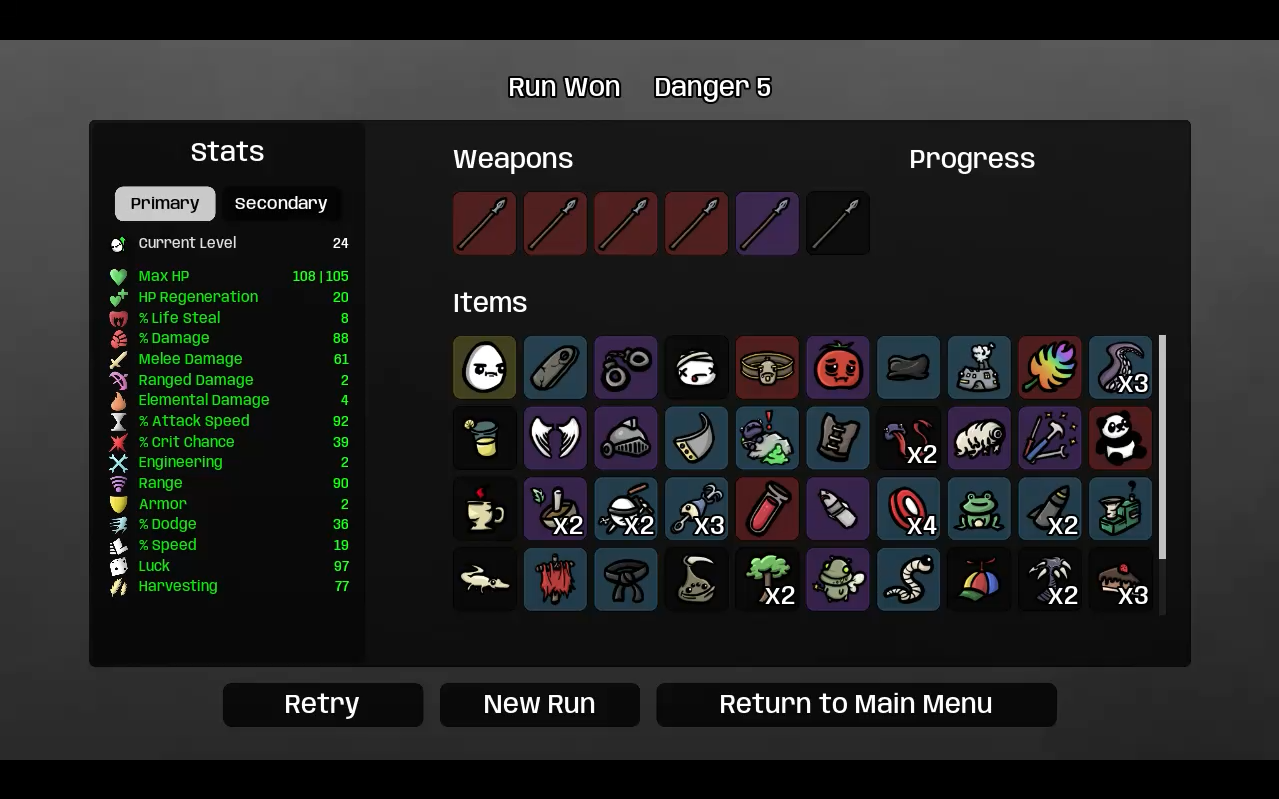The height and width of the screenshot is (799, 1279).
Task: Click the purple spear weapon slot
Action: (x=767, y=224)
